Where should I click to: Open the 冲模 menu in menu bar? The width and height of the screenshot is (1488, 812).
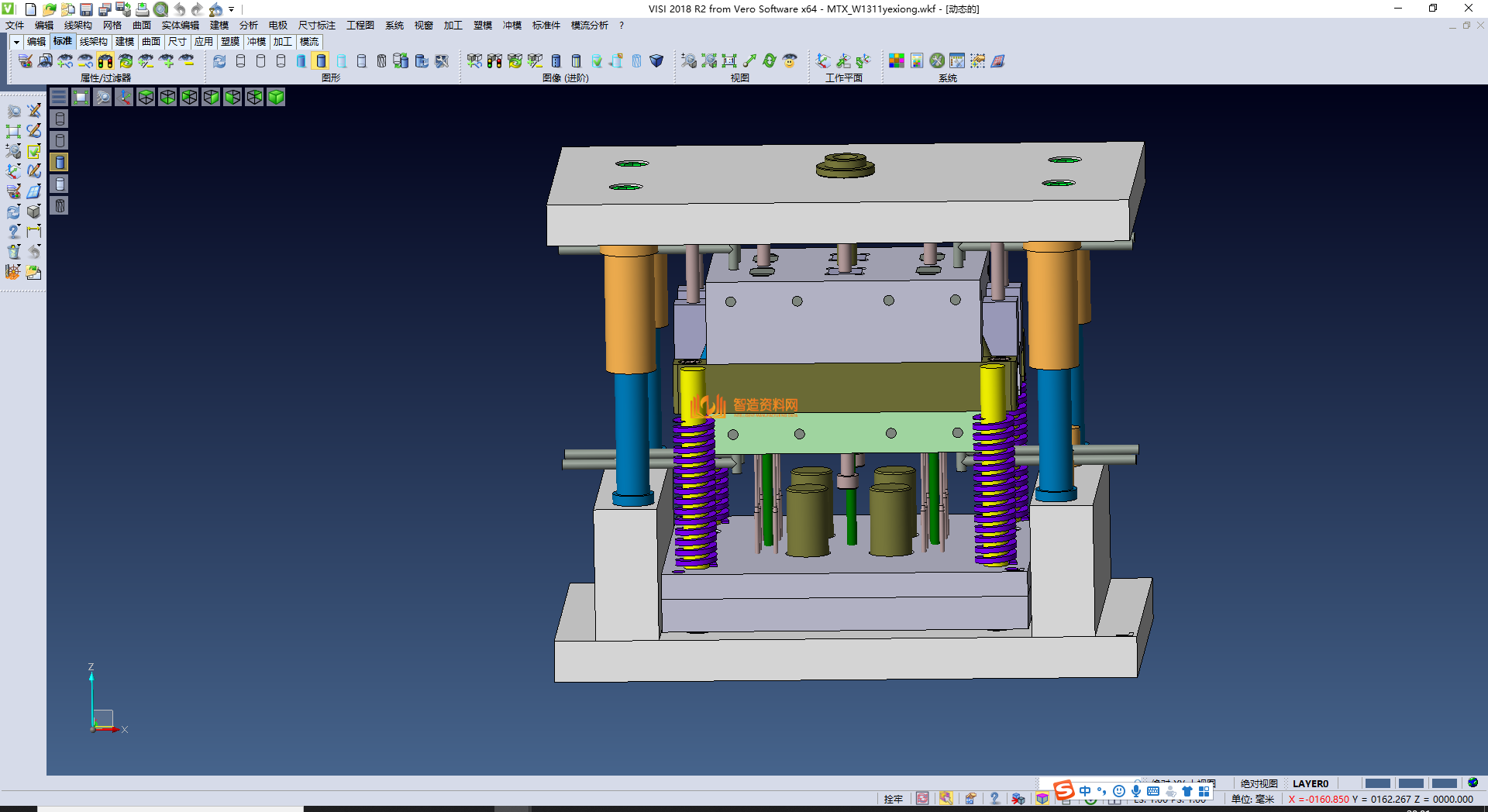(x=511, y=26)
